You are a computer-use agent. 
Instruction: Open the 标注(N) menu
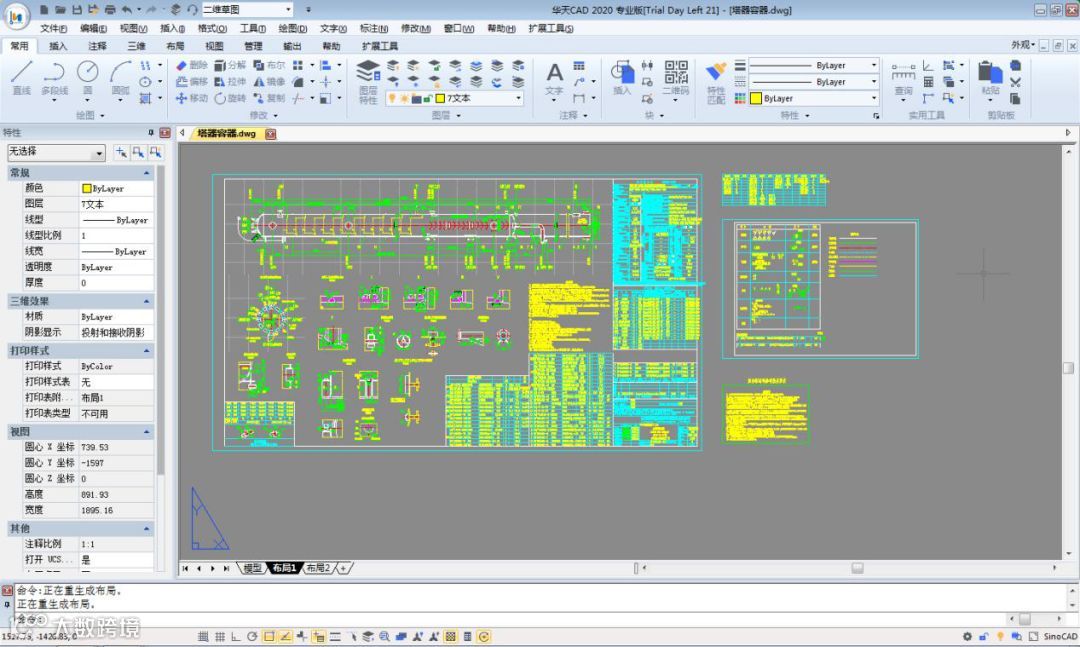[374, 28]
